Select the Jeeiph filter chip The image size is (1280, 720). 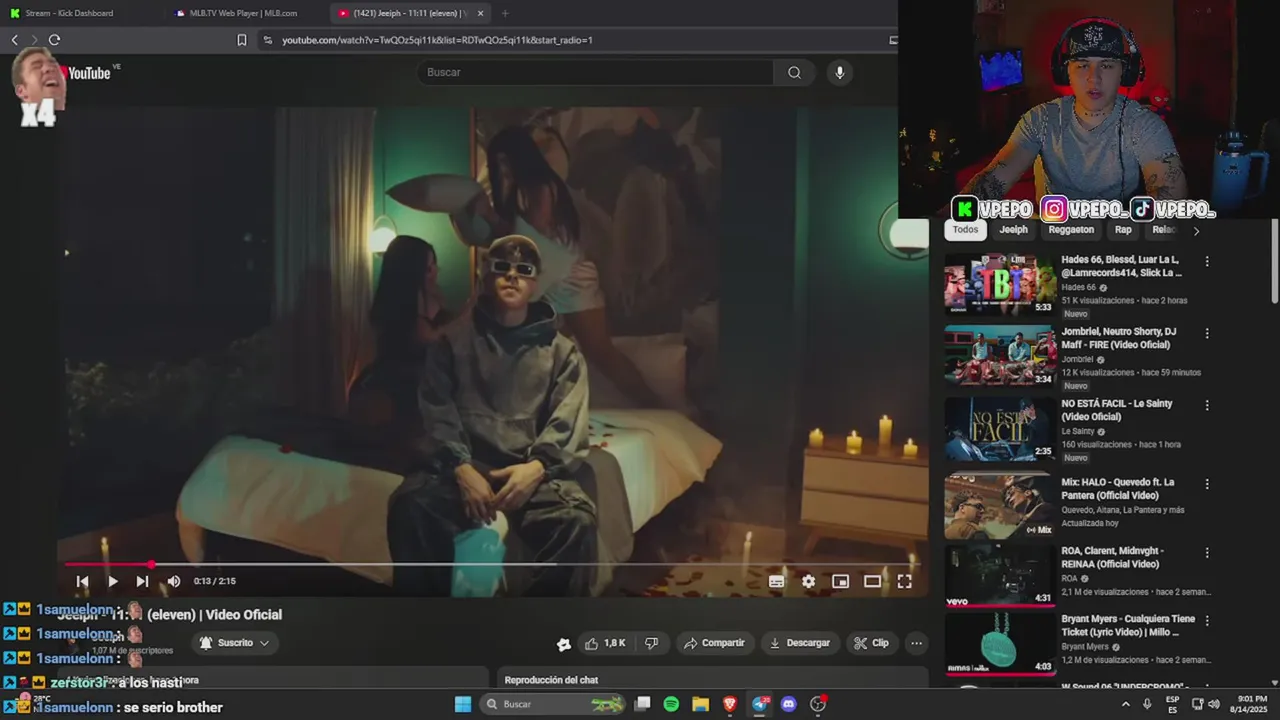click(x=1013, y=230)
